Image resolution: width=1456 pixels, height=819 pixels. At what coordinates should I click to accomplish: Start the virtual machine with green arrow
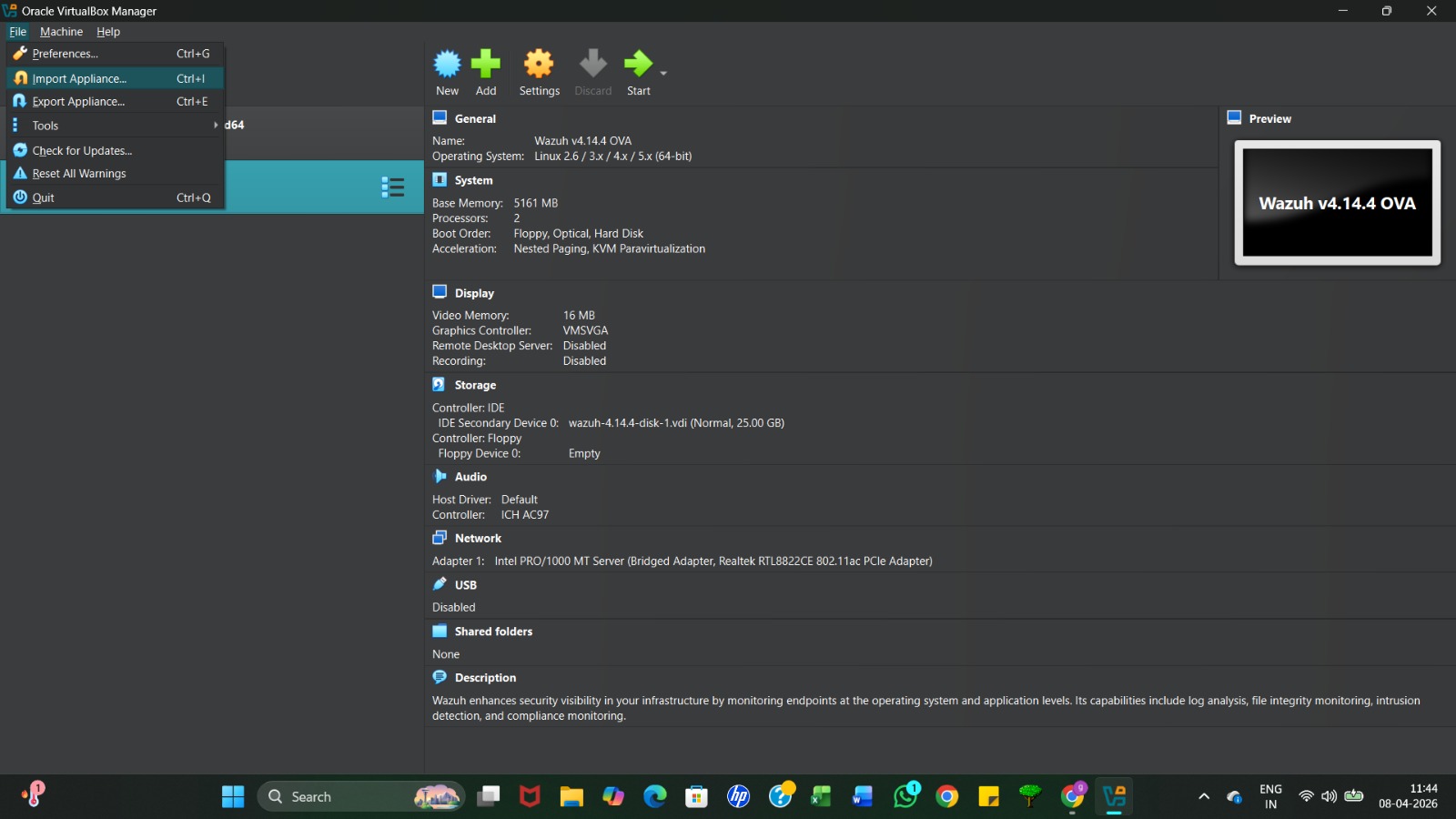pyautogui.click(x=638, y=64)
